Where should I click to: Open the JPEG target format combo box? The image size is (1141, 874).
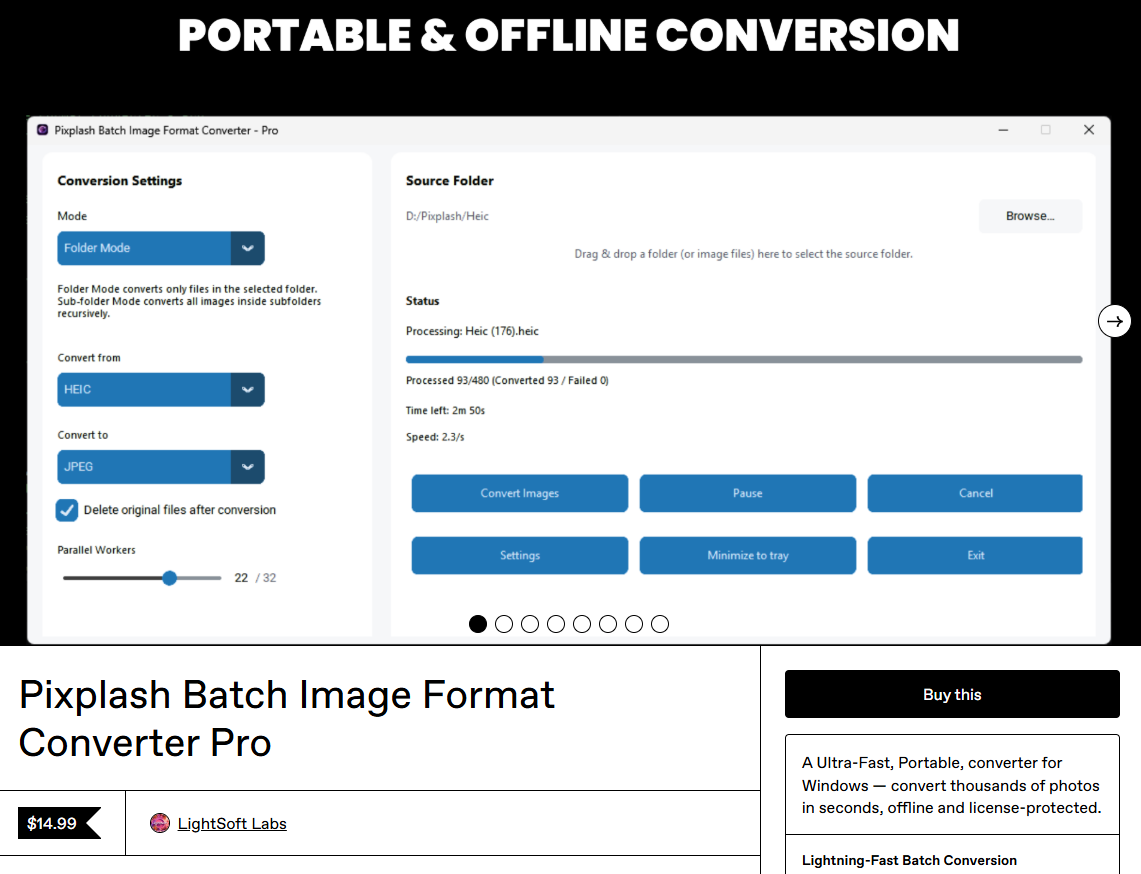coord(161,466)
